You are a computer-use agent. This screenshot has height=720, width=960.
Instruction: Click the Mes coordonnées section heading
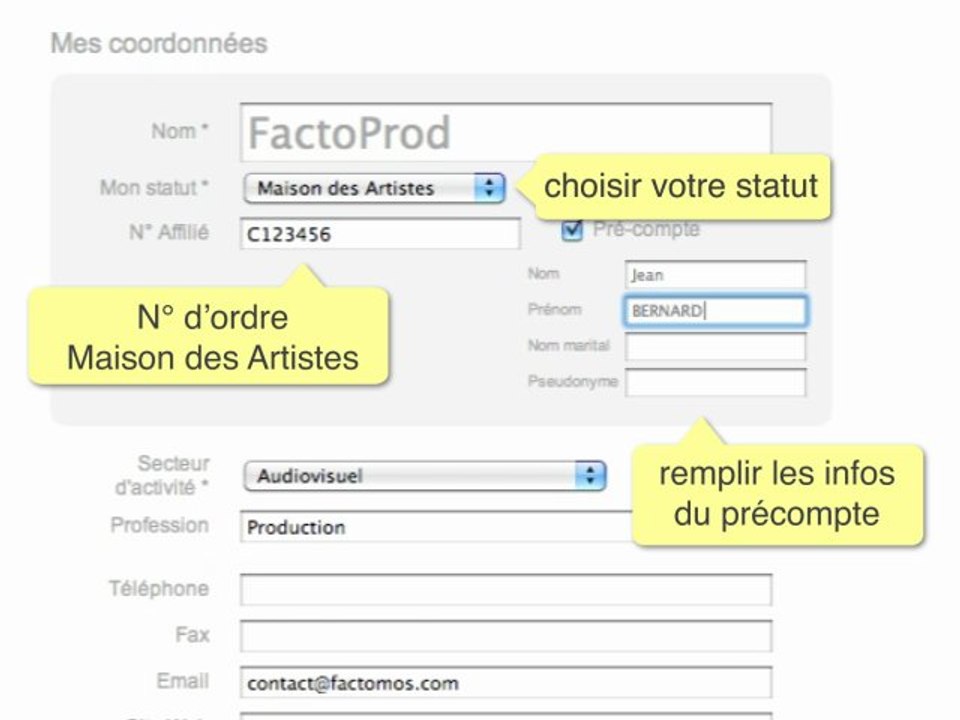(159, 43)
